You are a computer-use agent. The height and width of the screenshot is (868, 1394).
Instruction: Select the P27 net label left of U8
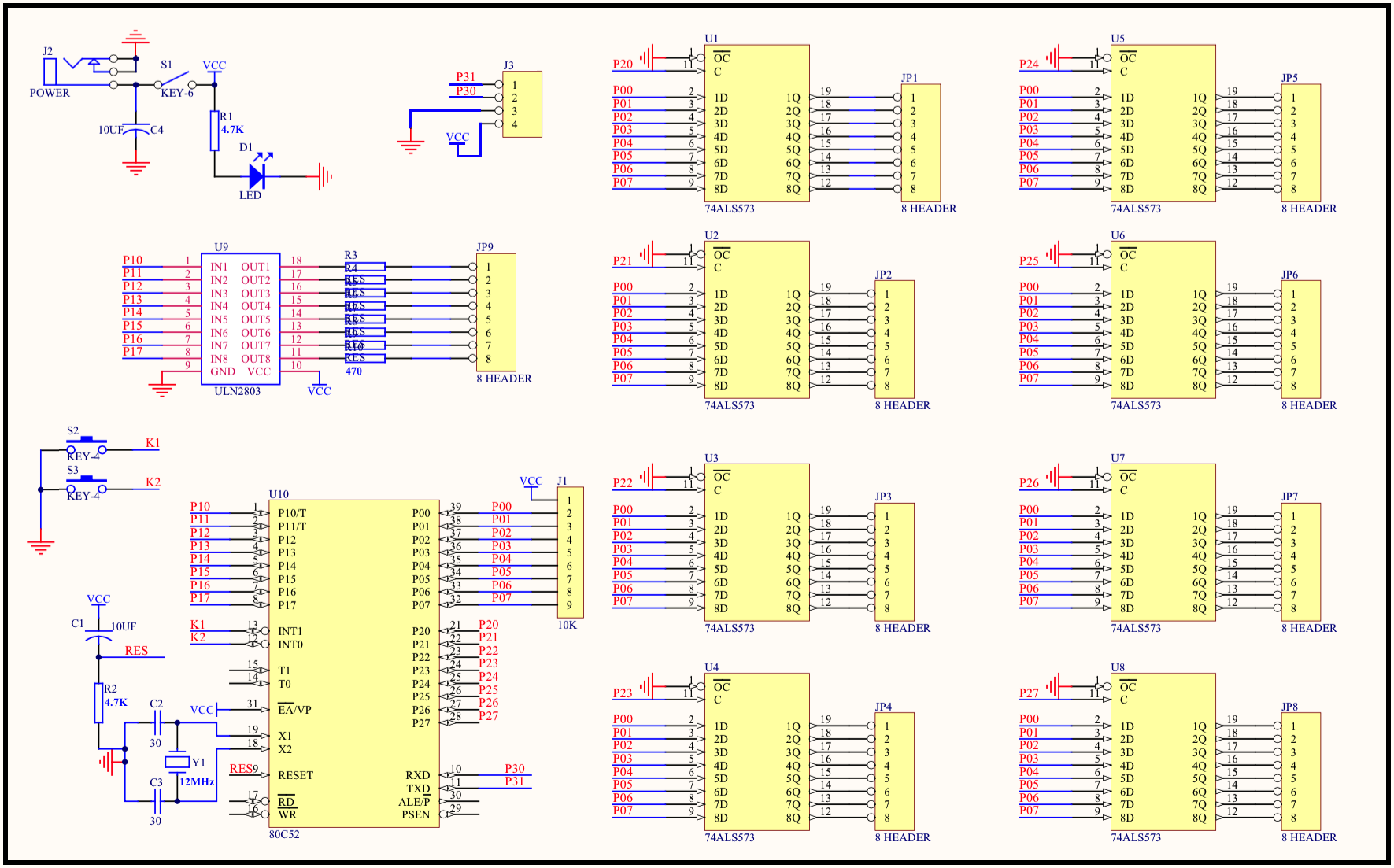[1029, 693]
